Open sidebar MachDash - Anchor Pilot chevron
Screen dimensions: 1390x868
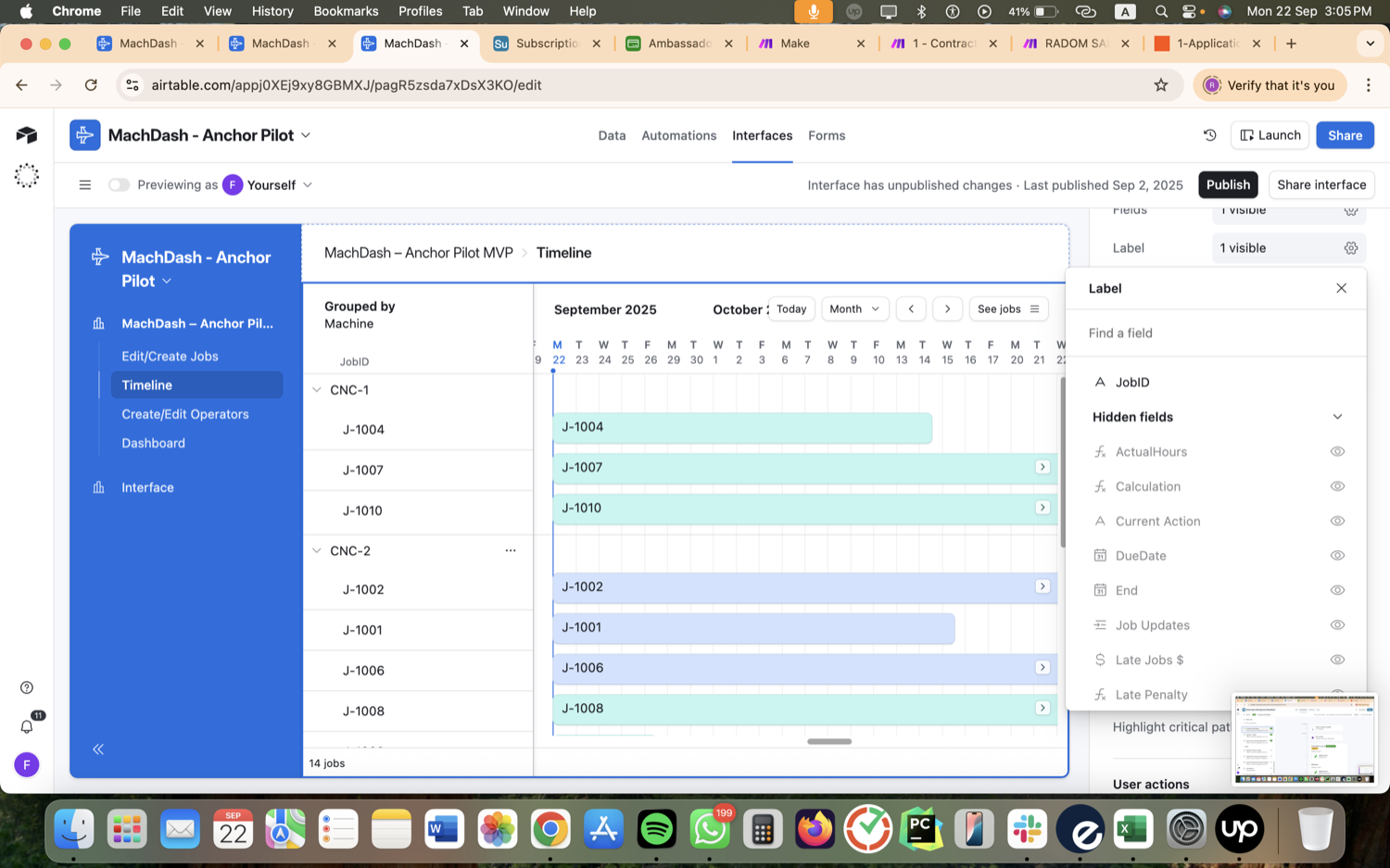(167, 282)
